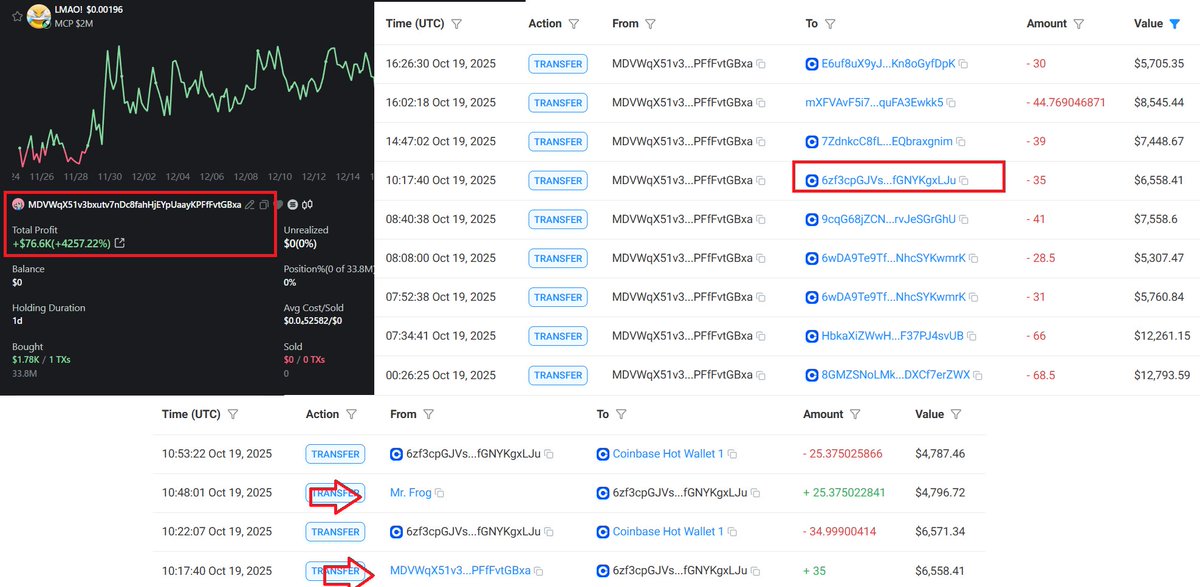The height and width of the screenshot is (587, 1200).
Task: Copy the full MDVWqX51v3bxutv7 wallet address
Action: tap(264, 204)
